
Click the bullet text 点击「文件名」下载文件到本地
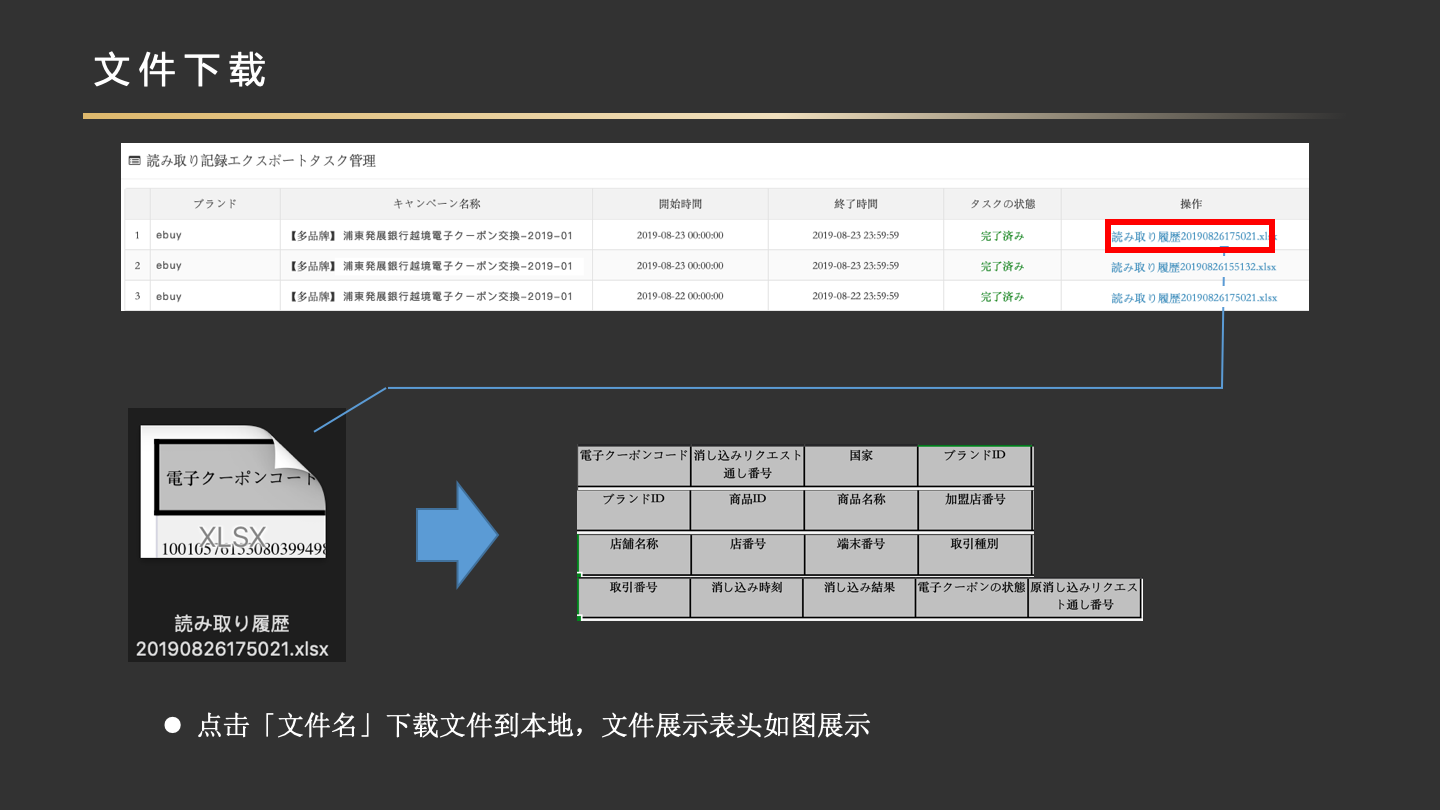[388, 725]
